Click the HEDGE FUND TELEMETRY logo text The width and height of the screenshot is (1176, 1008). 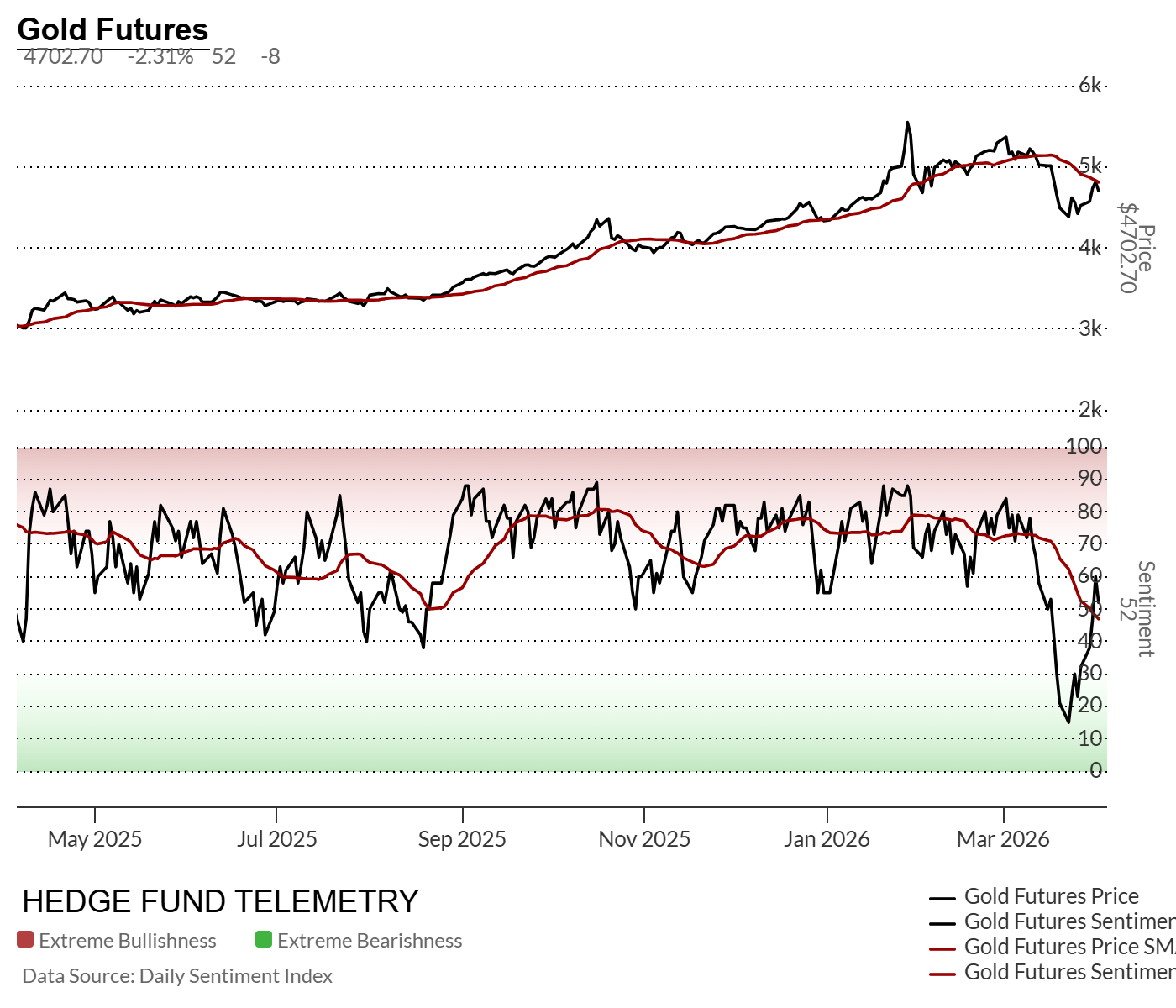click(220, 901)
